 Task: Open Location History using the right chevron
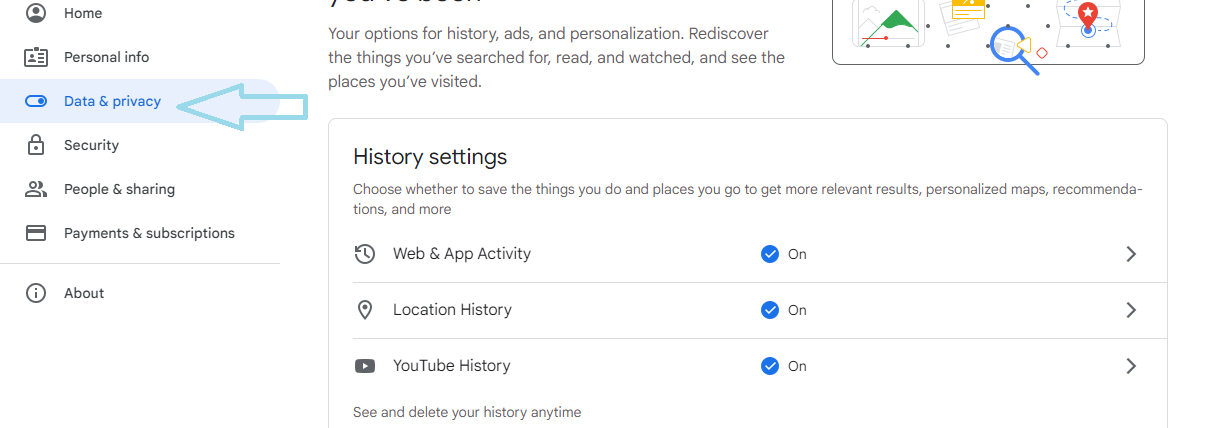pos(1131,310)
